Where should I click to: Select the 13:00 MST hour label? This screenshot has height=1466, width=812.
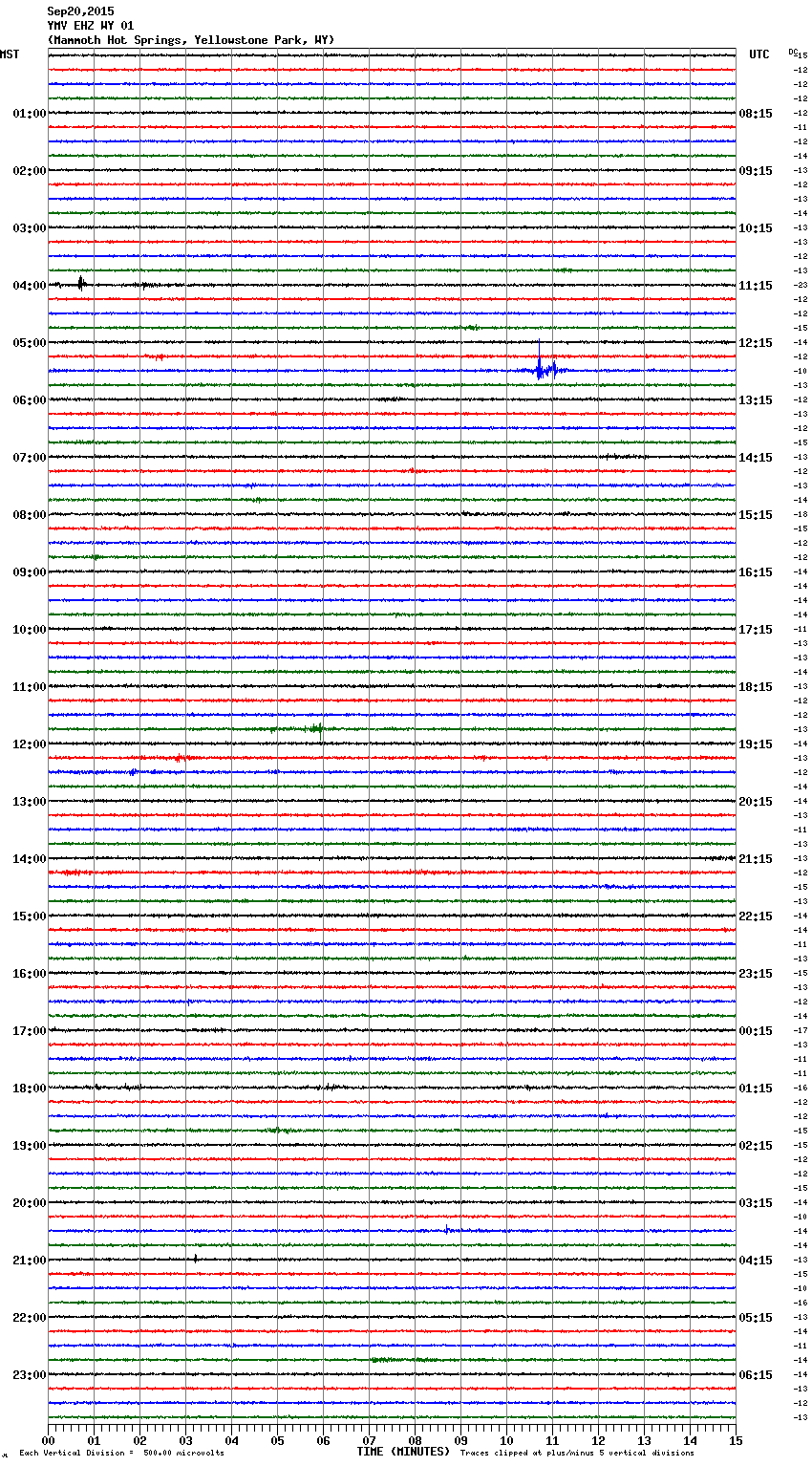[30, 802]
